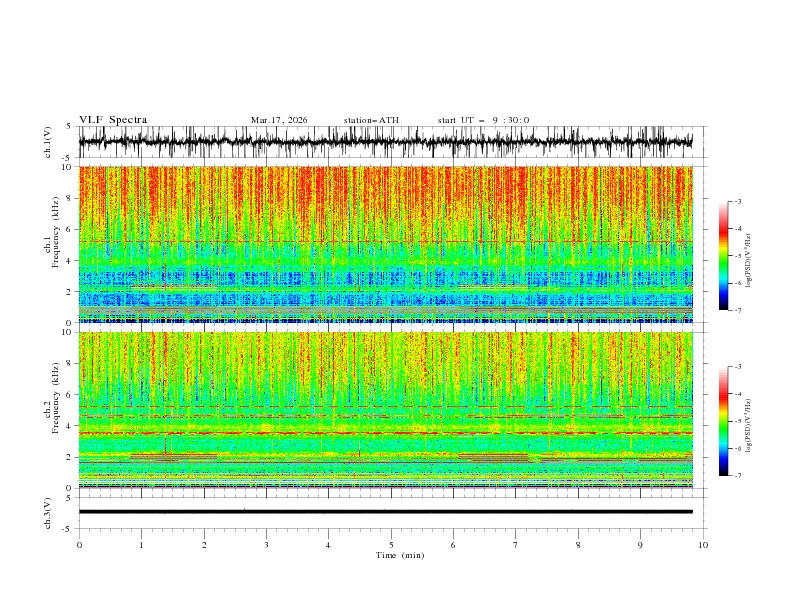Click the 2 kHz tick of ch.1 spectrogram

[x=71, y=291]
